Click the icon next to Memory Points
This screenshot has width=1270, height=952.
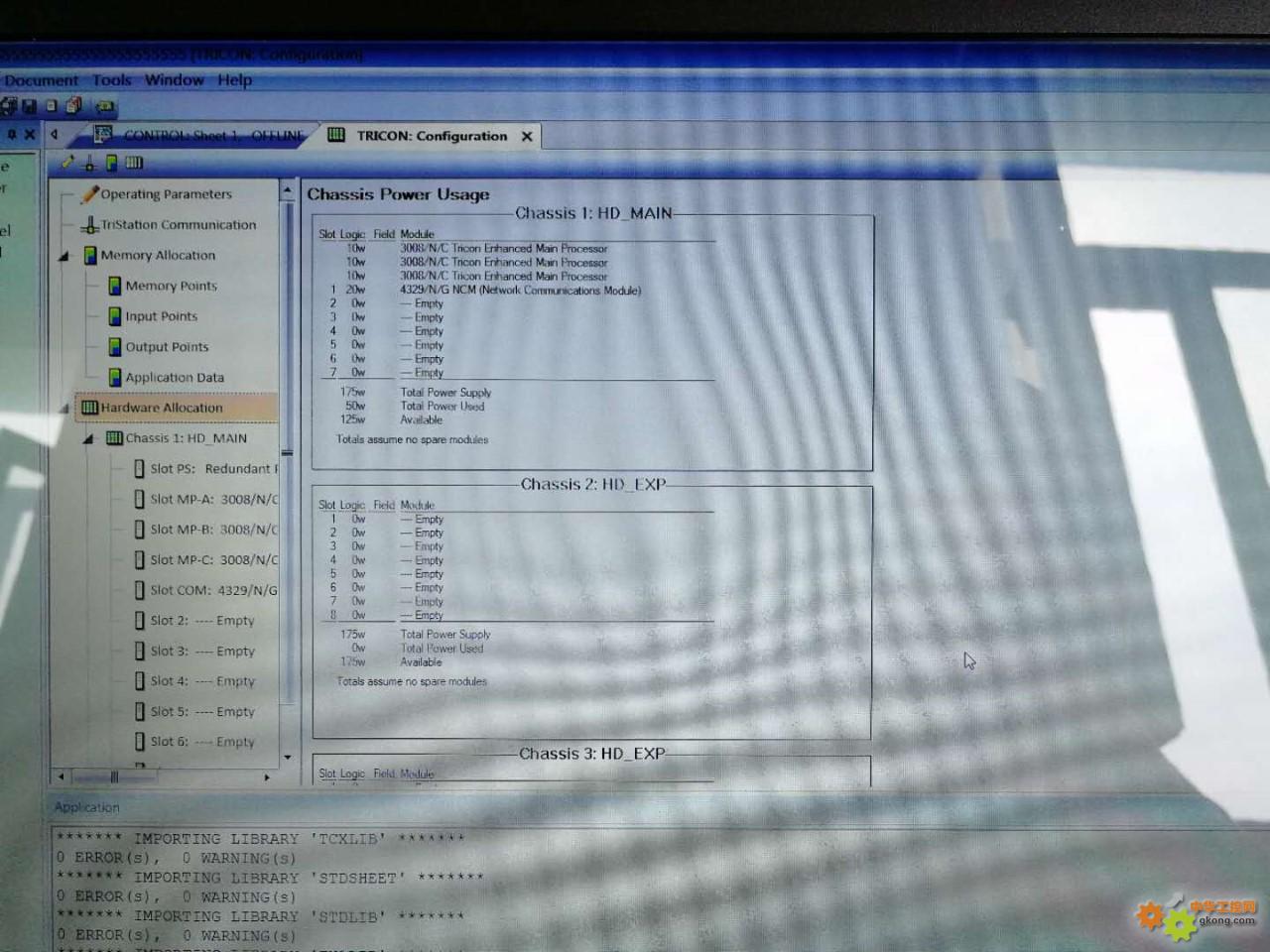(115, 286)
